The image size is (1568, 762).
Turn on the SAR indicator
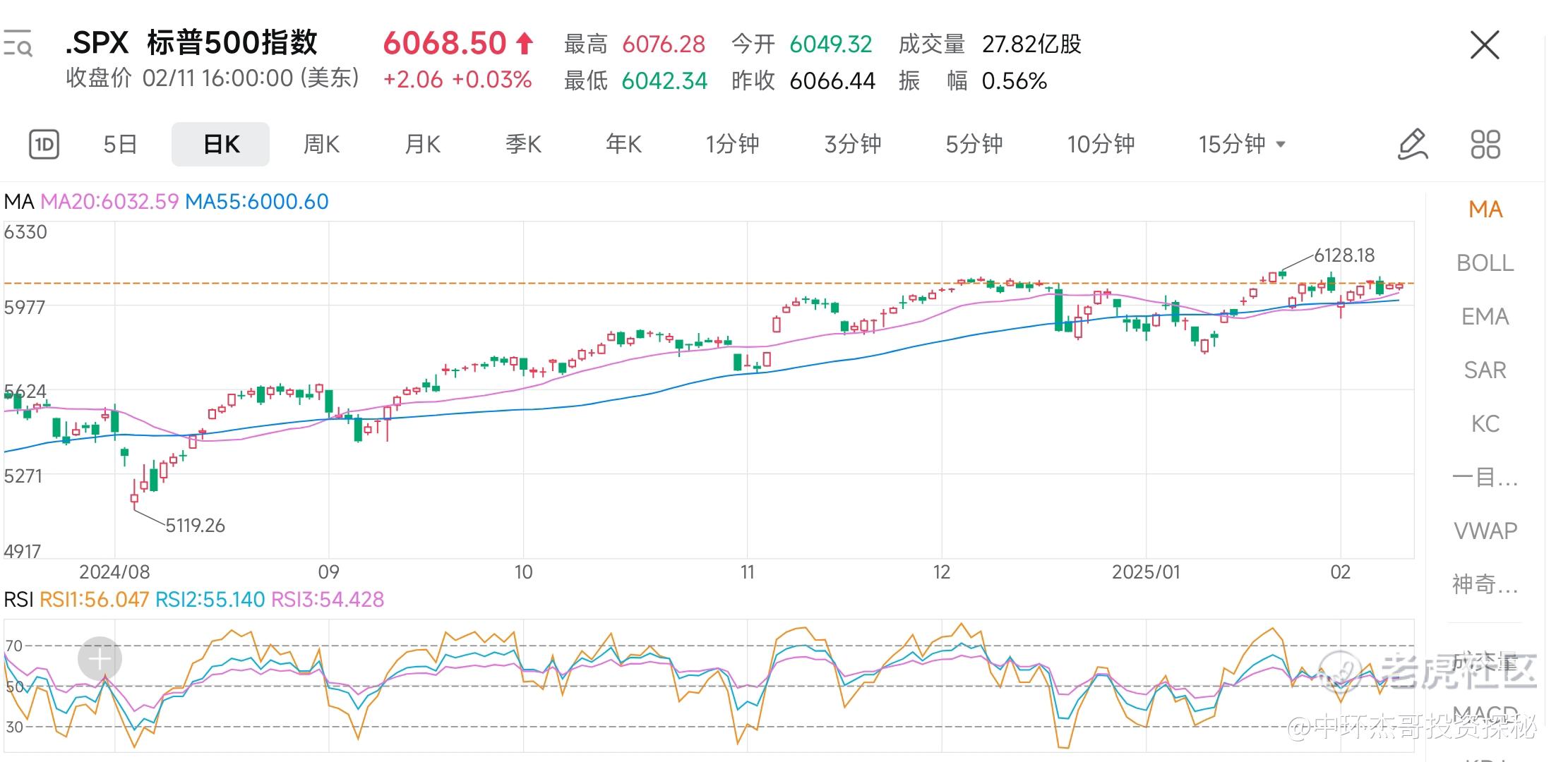pos(1485,370)
